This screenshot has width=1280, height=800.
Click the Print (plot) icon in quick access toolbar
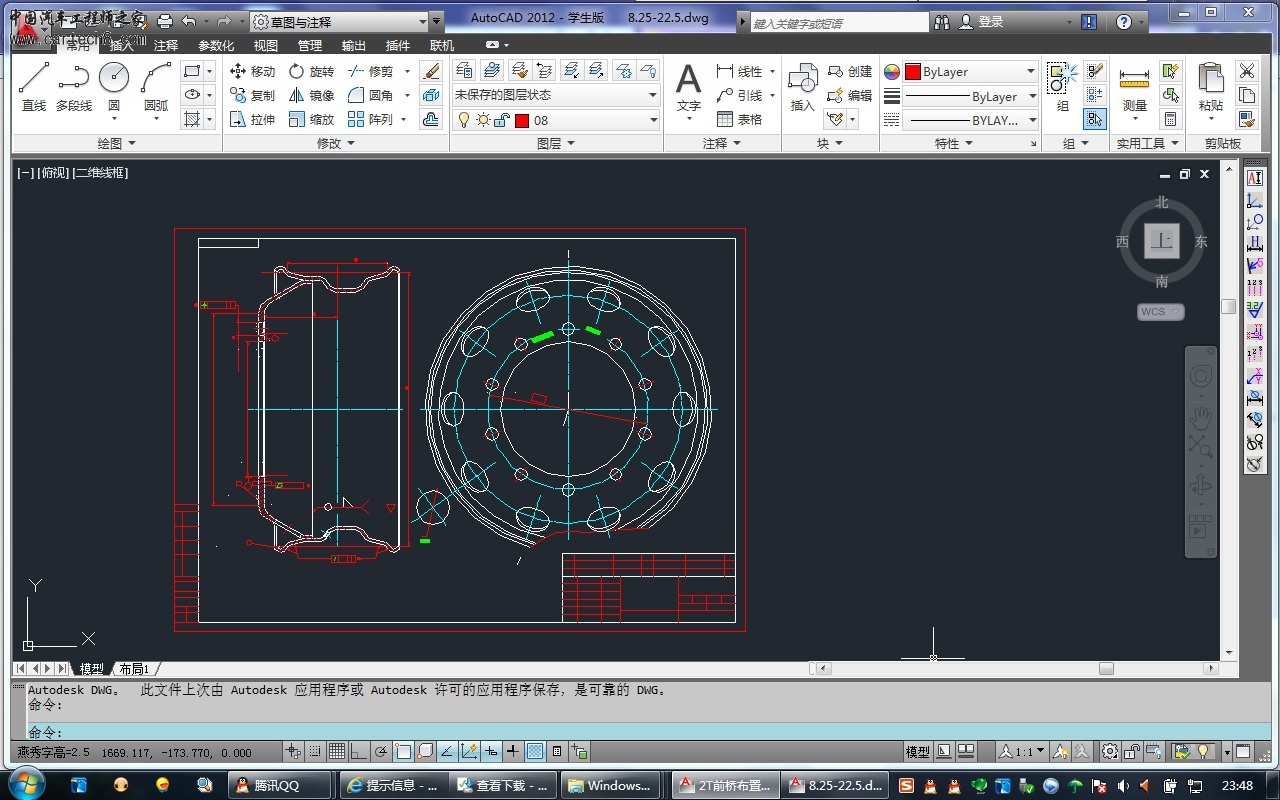165,21
